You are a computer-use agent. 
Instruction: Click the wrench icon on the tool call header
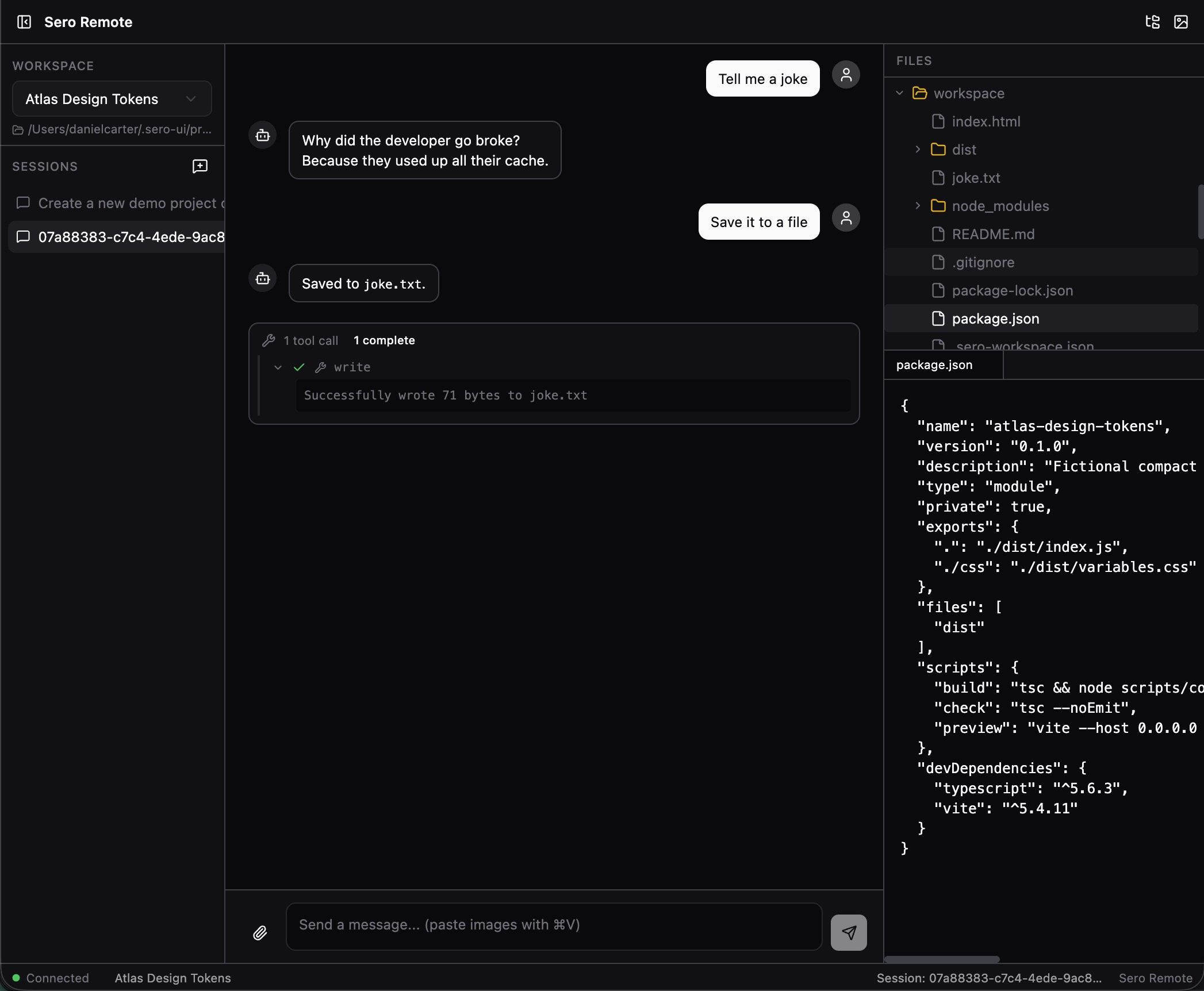pos(269,340)
